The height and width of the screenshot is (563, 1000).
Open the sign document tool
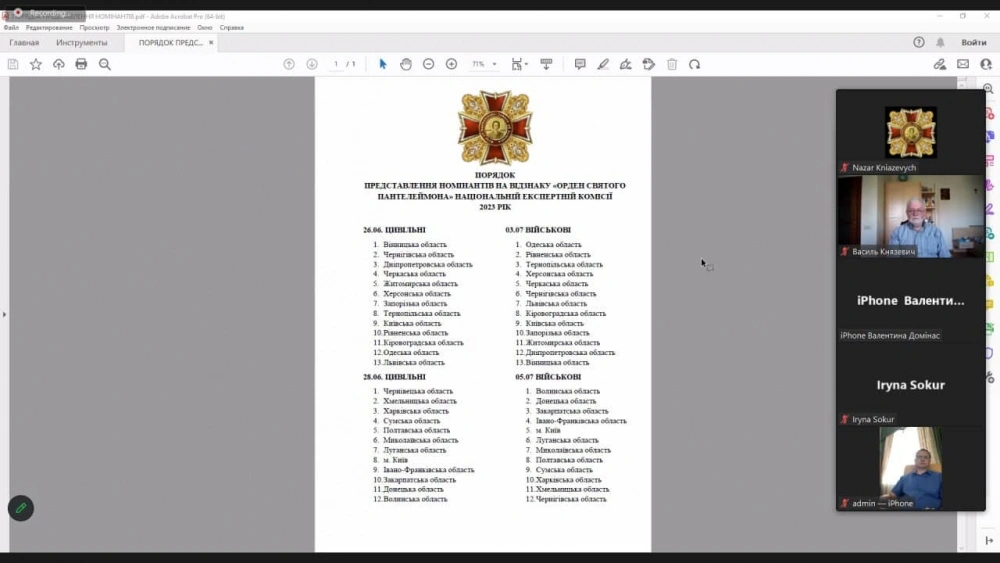click(x=626, y=64)
